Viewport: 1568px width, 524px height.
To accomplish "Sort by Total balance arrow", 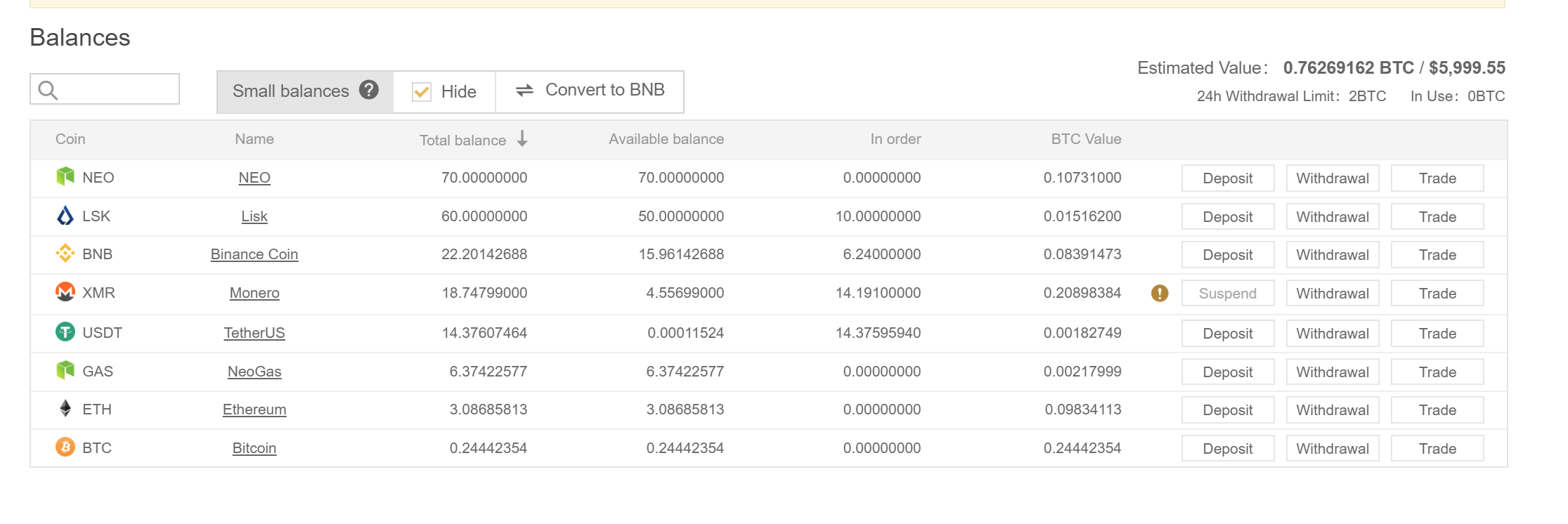I will (522, 138).
